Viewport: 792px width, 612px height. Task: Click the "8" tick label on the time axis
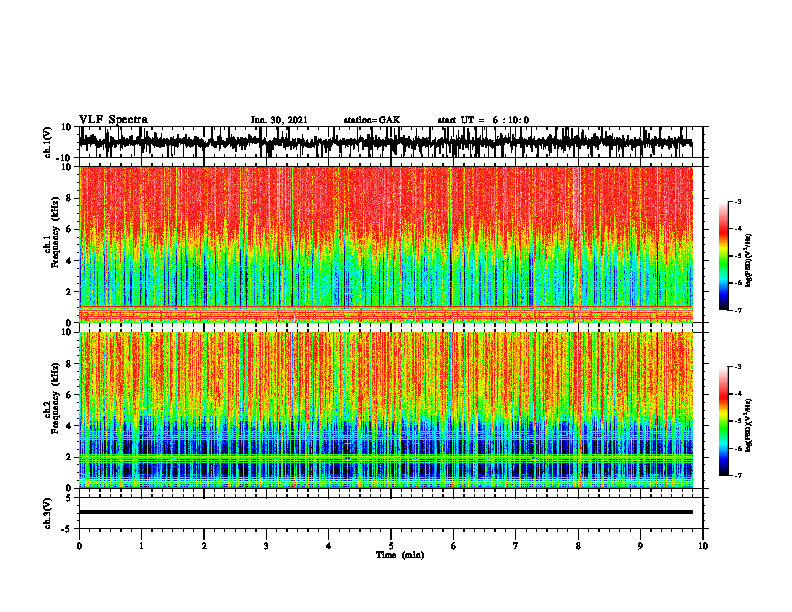pos(578,546)
